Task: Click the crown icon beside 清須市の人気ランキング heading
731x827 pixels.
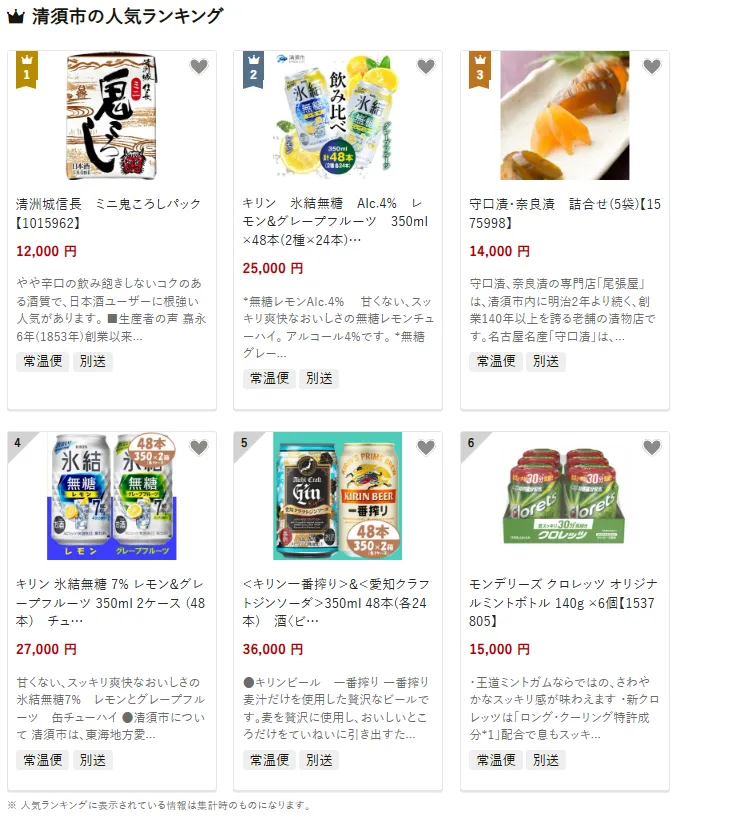Action: tap(16, 16)
